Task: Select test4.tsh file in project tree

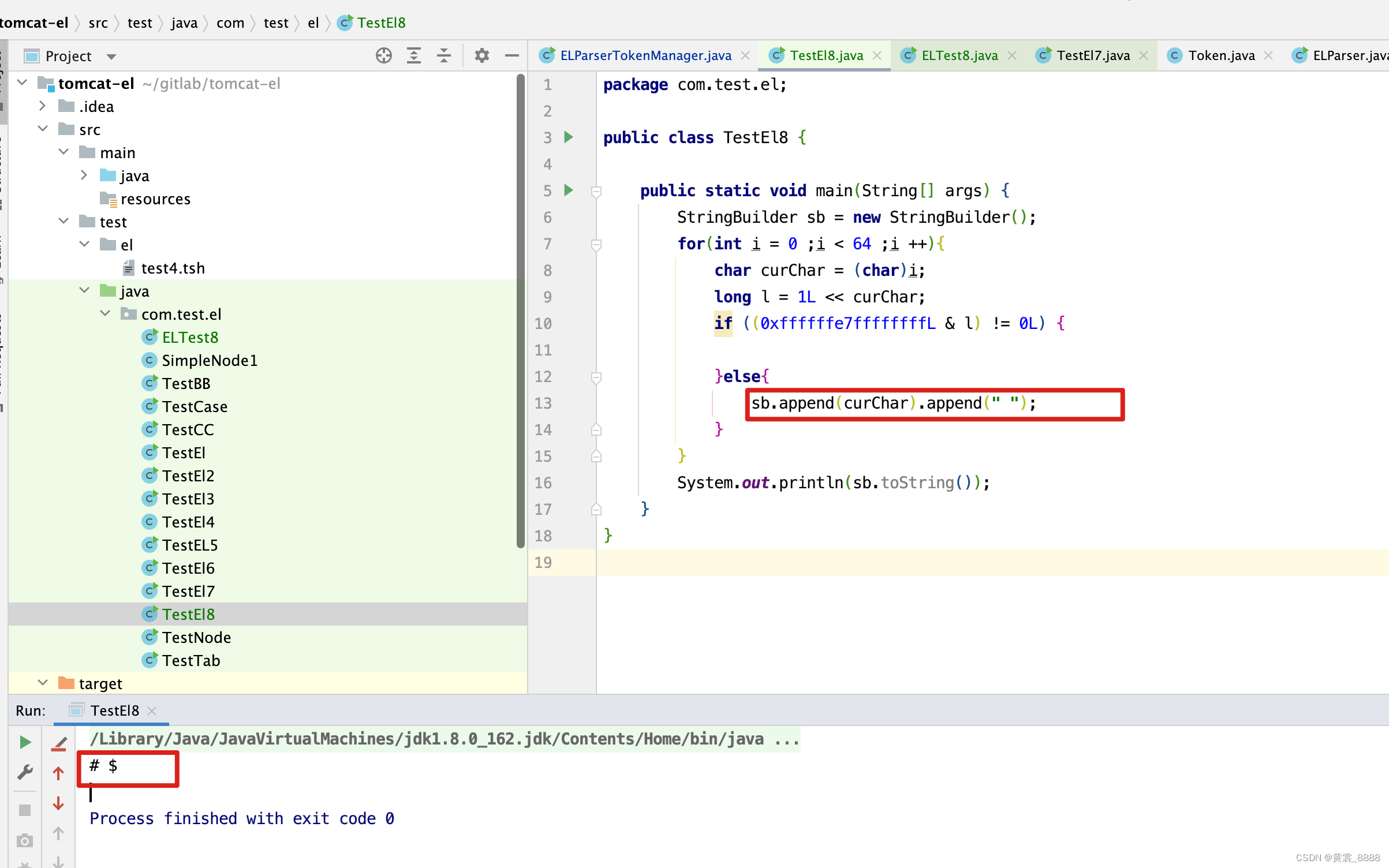Action: [173, 268]
